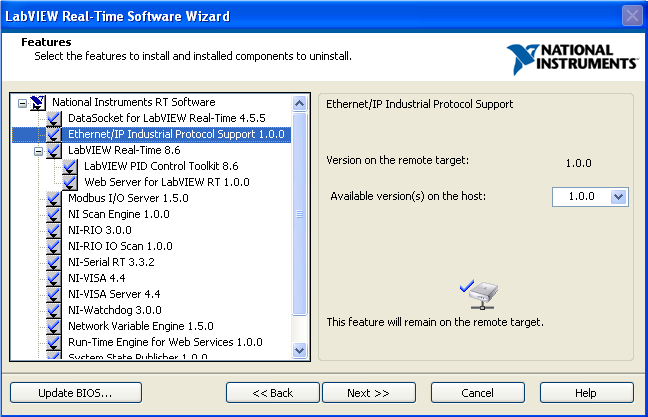Click the National Instruments RT Software root icon
This screenshot has height=417, width=648.
click(38, 102)
